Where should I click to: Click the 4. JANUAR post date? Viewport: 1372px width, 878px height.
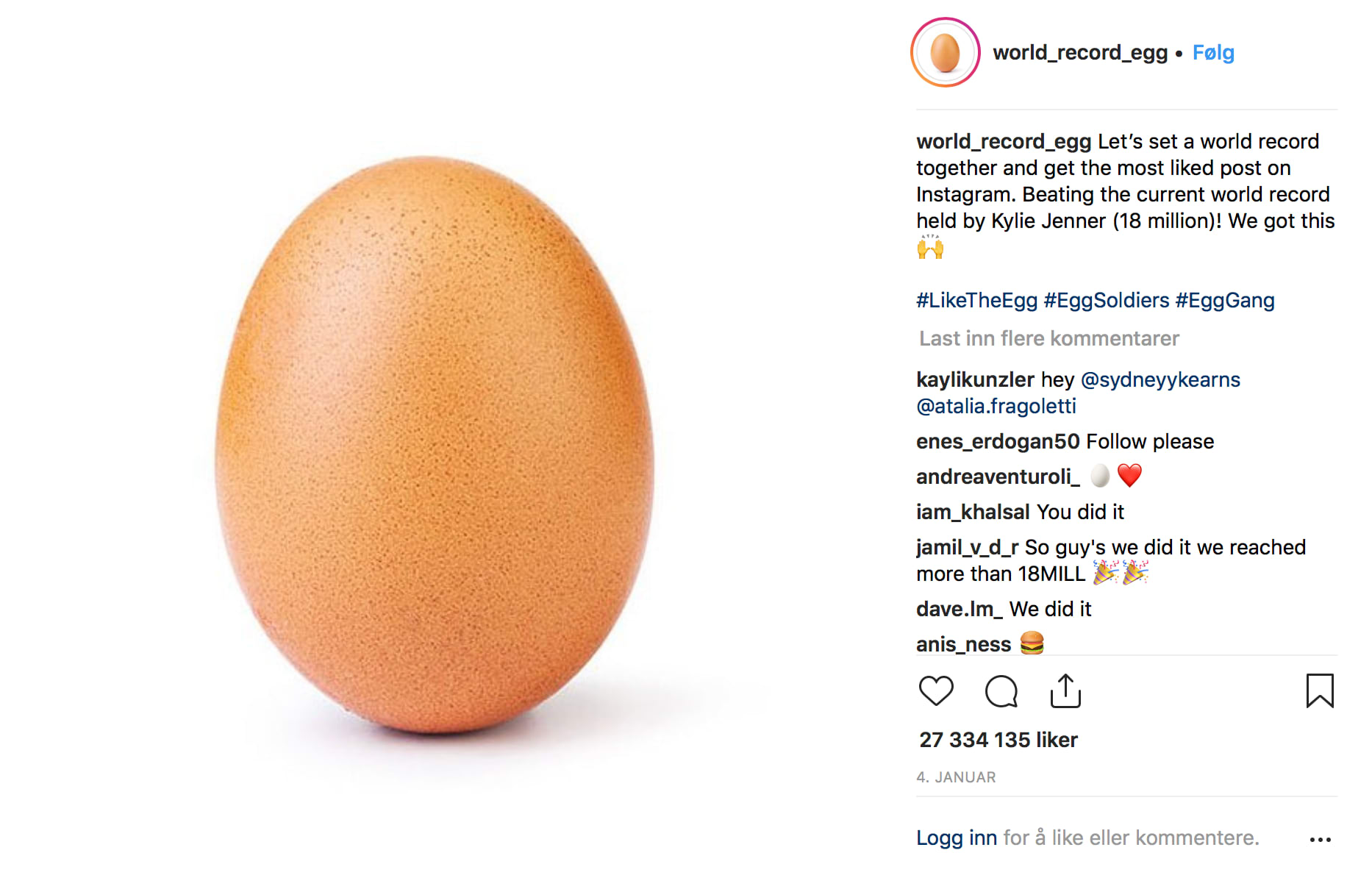[956, 777]
